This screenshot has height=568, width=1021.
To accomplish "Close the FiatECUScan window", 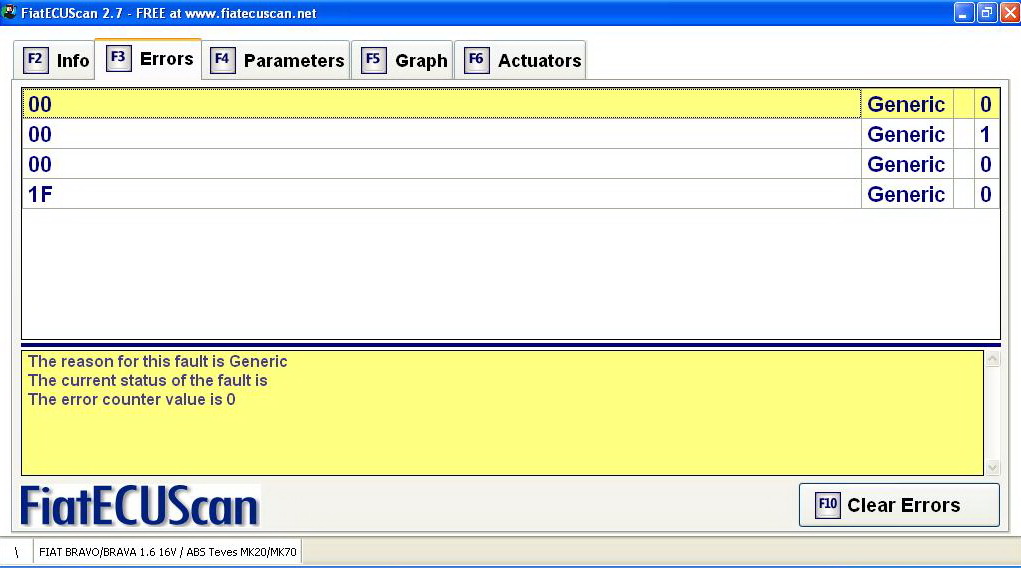I will pyautogui.click(x=1010, y=12).
